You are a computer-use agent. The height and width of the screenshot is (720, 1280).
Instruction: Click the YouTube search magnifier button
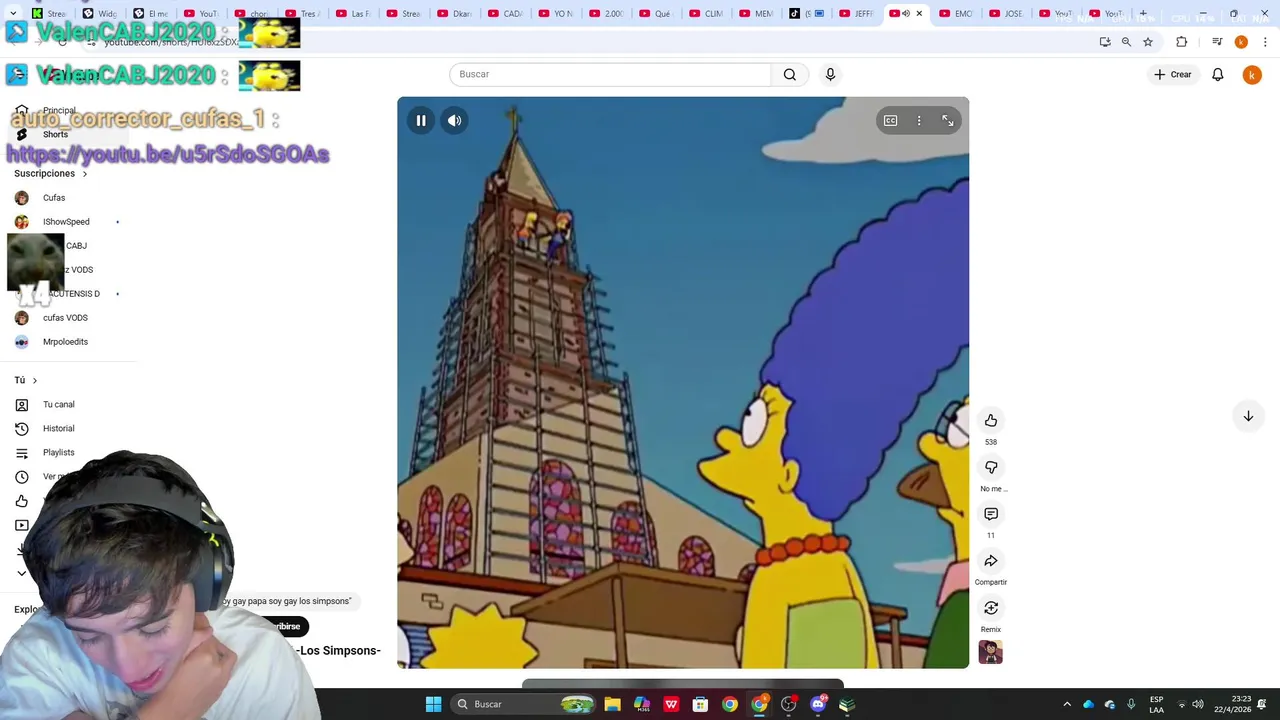tap(790, 74)
